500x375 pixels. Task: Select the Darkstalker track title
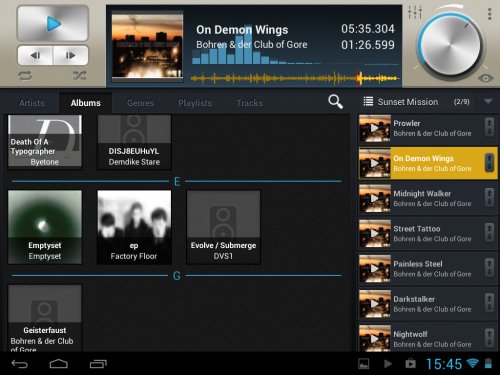(x=414, y=299)
